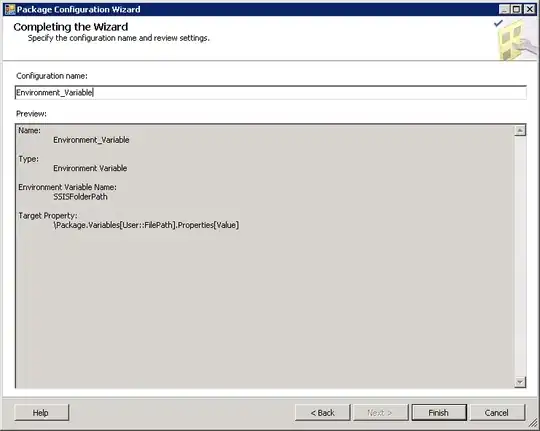Select the Target Property path text
This screenshot has width=540, height=431.
[146, 225]
